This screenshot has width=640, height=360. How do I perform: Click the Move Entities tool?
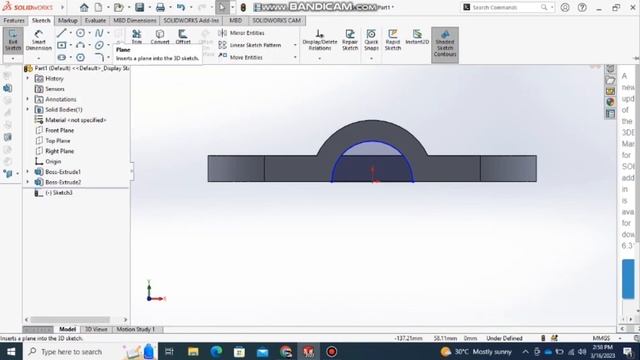pos(240,57)
